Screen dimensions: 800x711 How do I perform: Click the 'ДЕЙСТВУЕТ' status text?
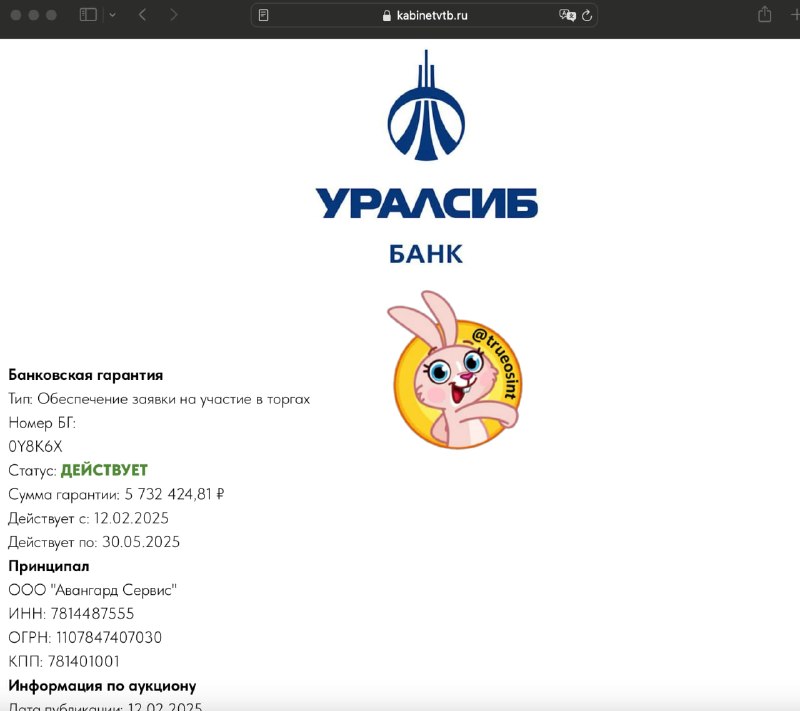[x=104, y=470]
